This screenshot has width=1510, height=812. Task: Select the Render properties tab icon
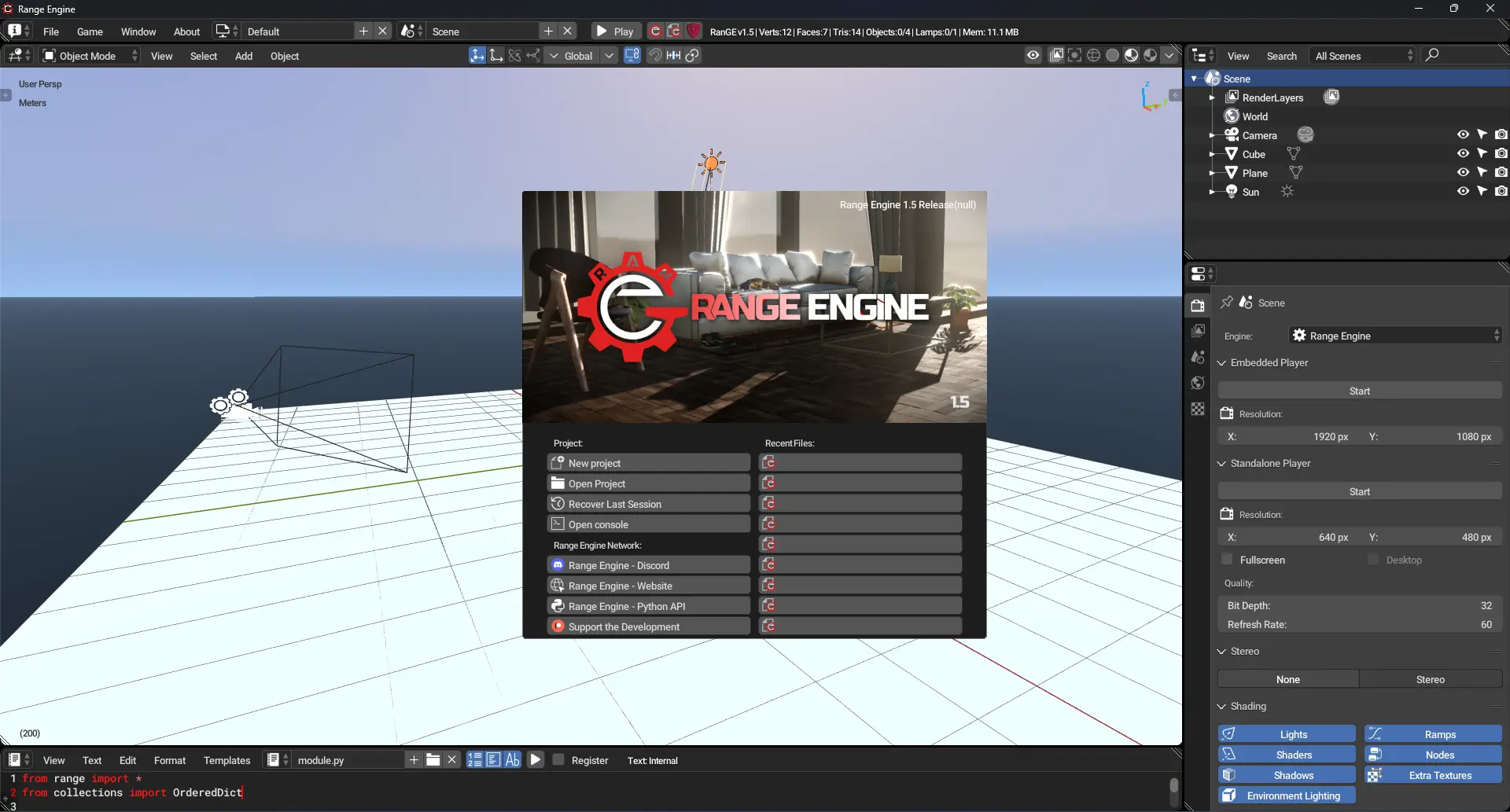(x=1199, y=305)
